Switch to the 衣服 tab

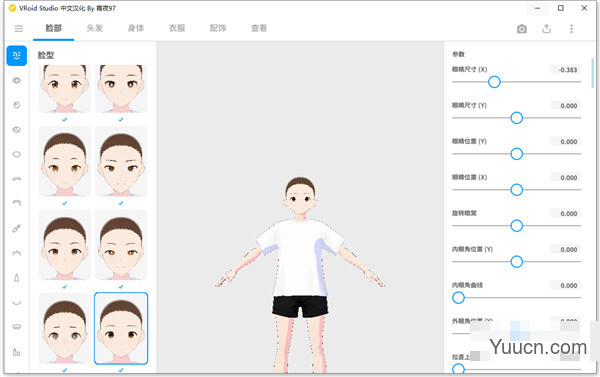coord(177,28)
